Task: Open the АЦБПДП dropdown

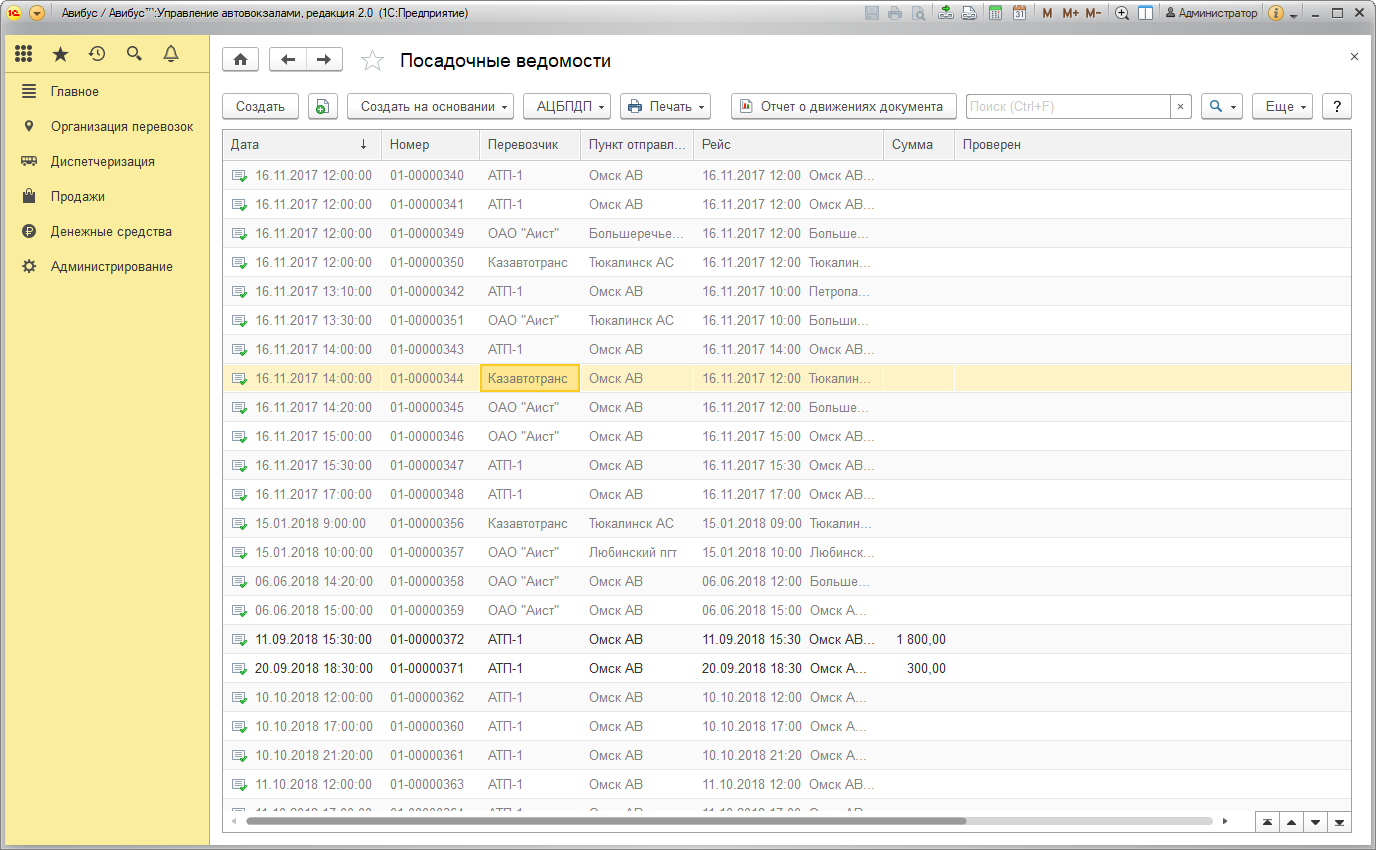Action: point(566,107)
